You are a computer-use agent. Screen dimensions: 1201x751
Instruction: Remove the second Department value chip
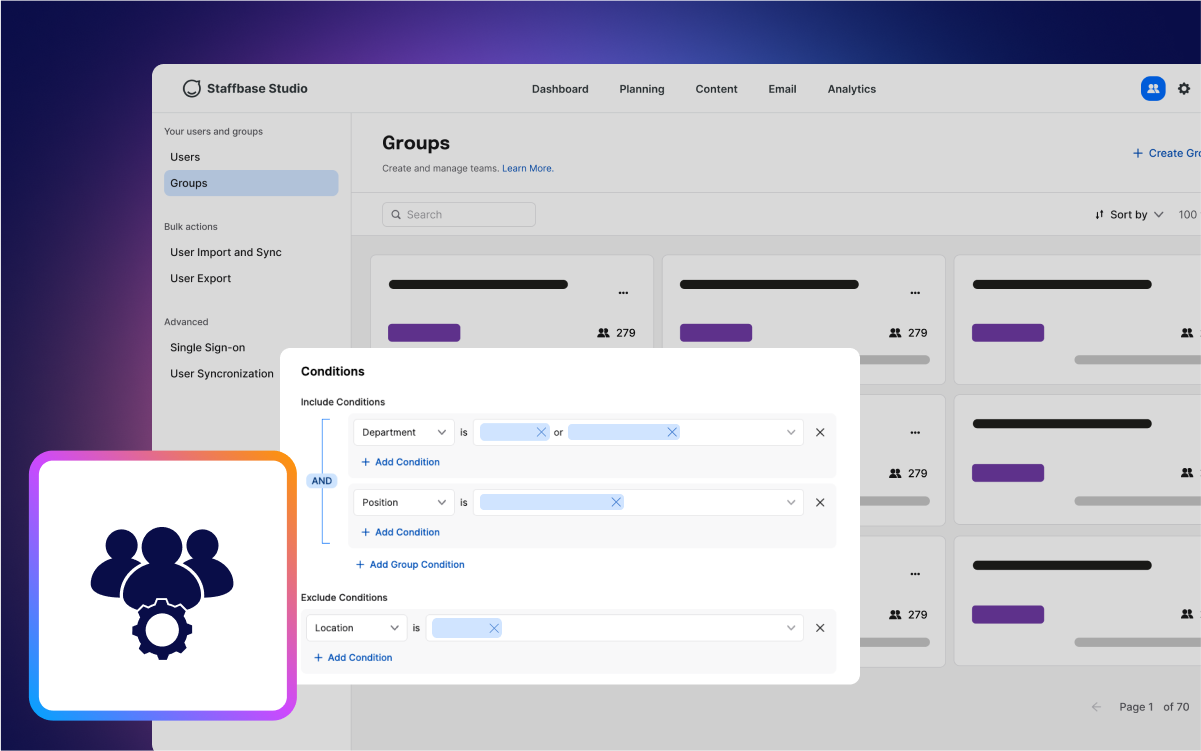672,432
